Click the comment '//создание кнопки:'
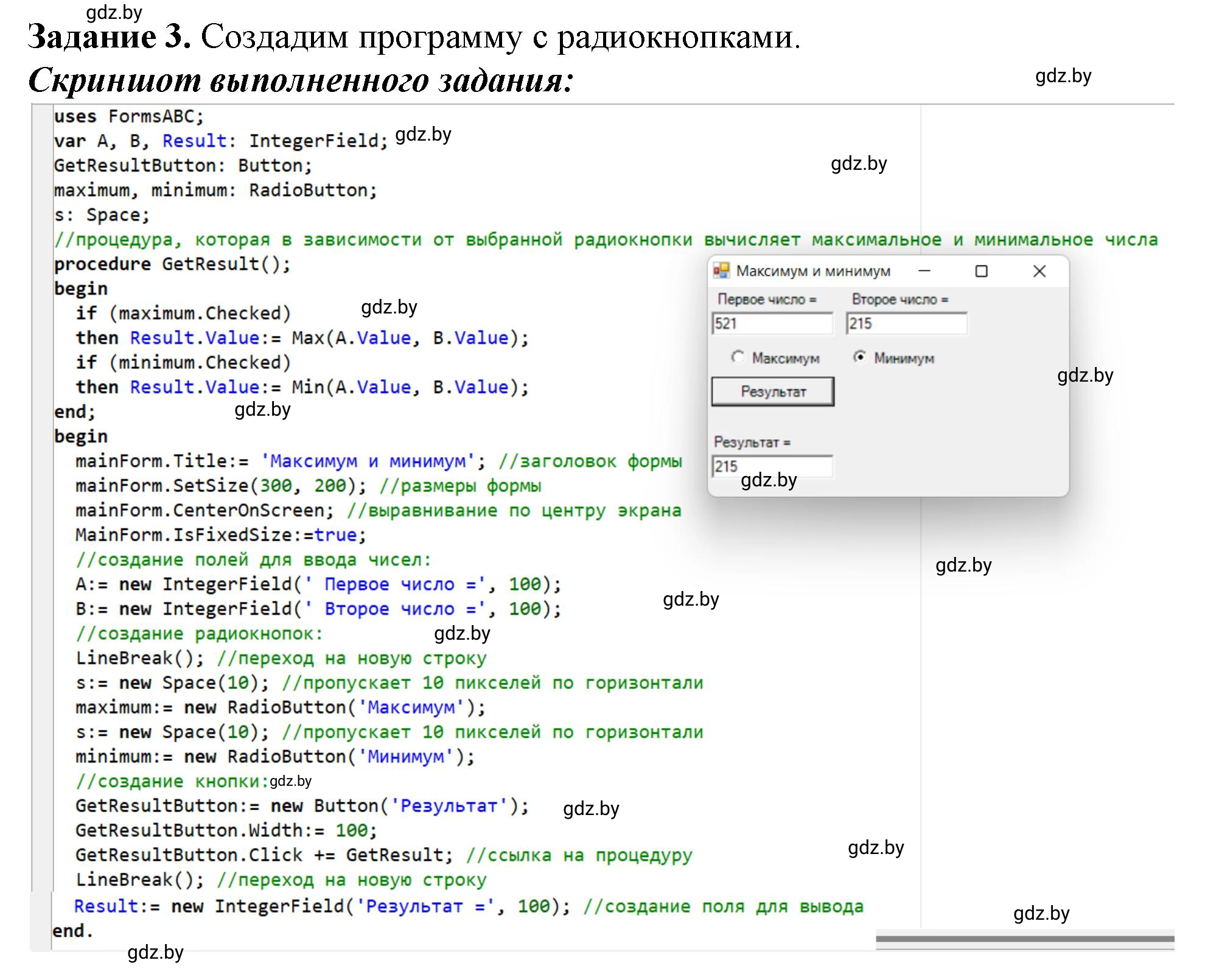1205x980 pixels. pos(172,782)
